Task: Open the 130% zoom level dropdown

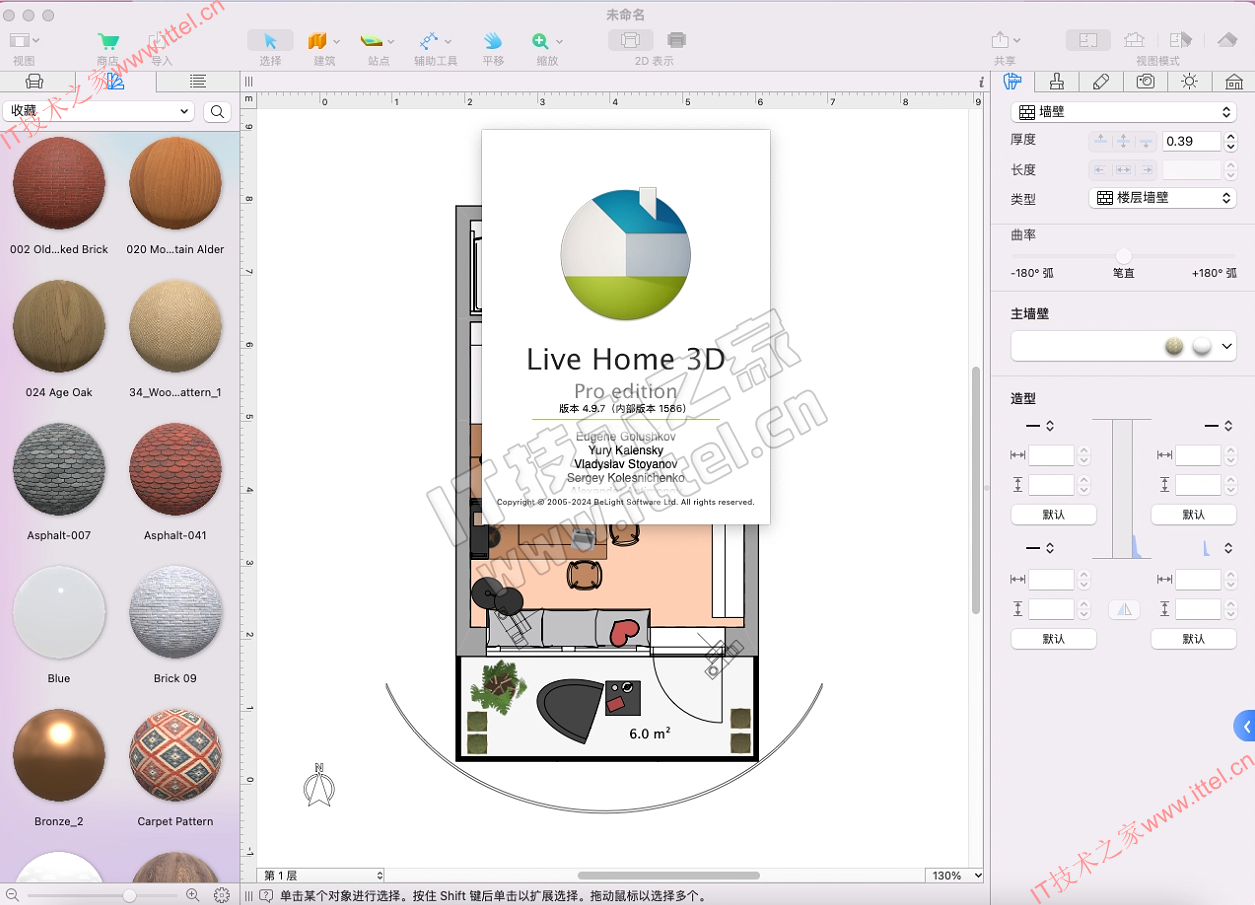Action: point(956,876)
